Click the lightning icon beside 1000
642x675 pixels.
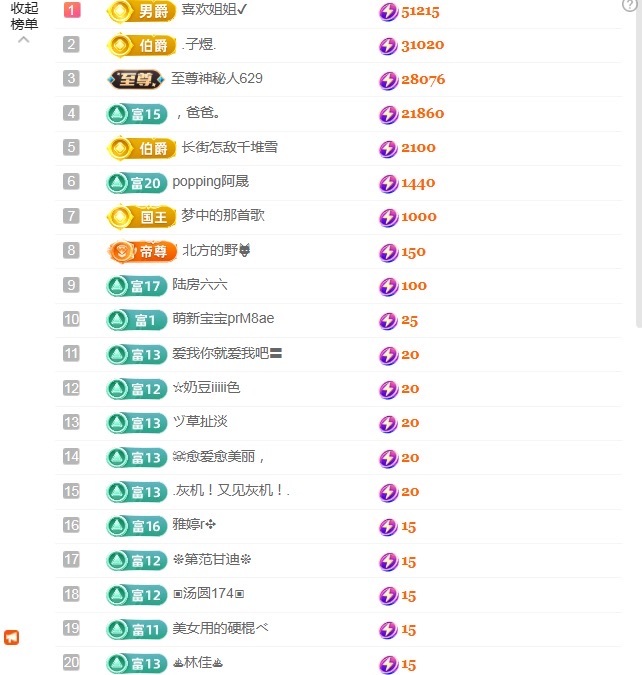[388, 217]
